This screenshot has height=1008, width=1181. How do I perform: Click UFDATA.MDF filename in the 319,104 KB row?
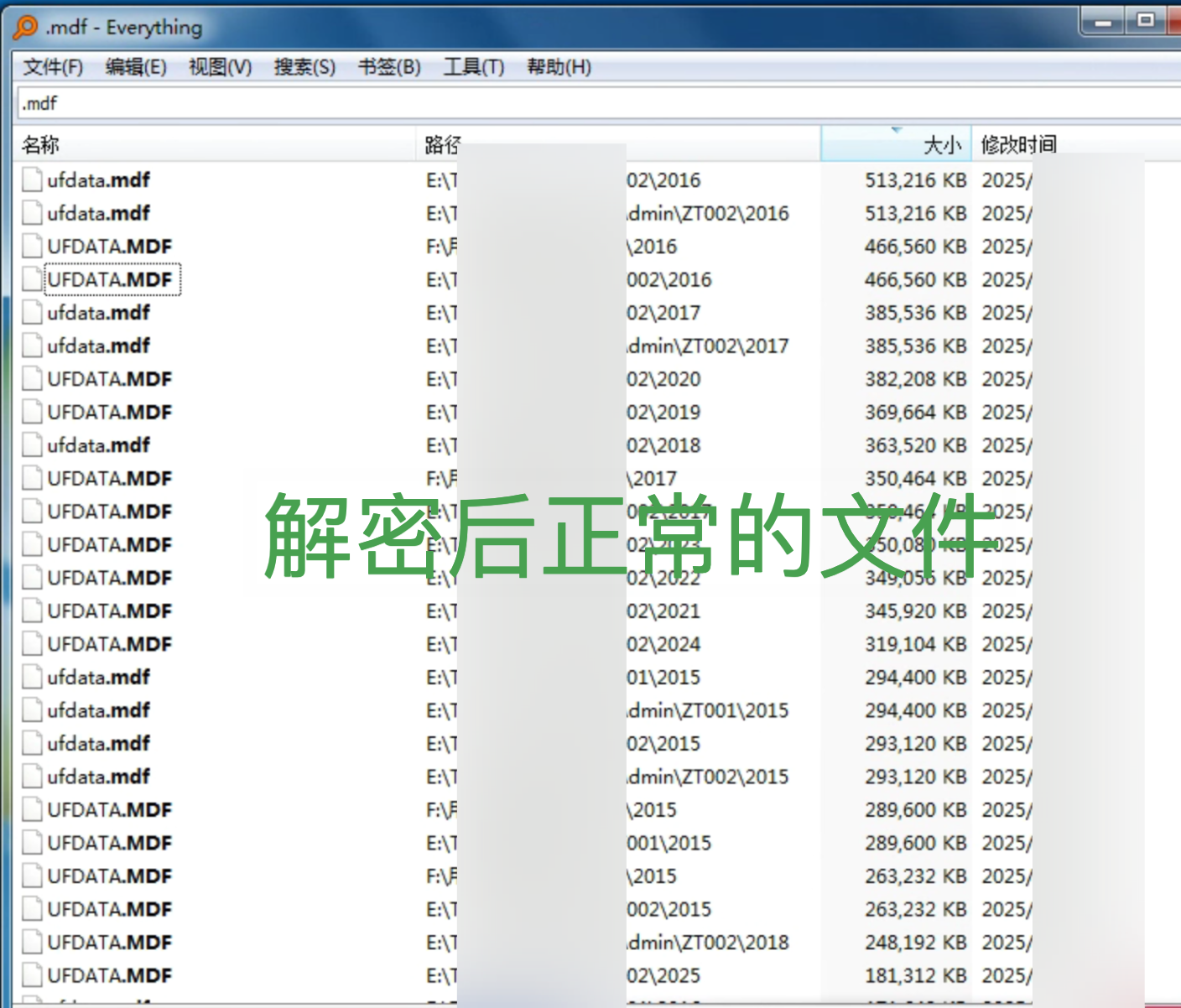(110, 644)
